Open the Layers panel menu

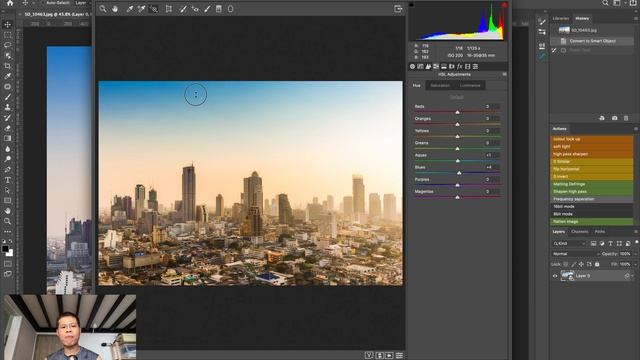tap(636, 231)
